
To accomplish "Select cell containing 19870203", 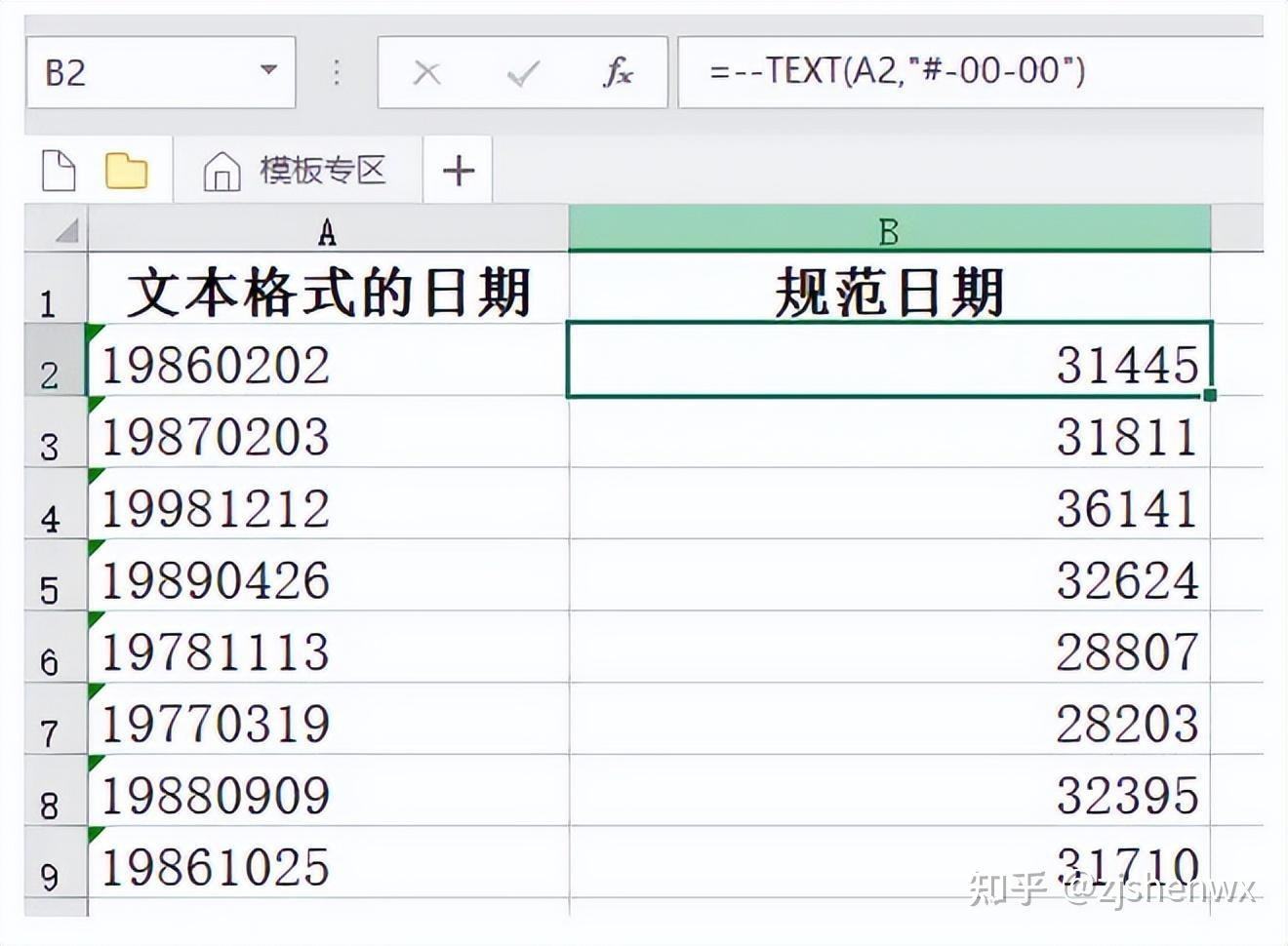I will point(328,432).
